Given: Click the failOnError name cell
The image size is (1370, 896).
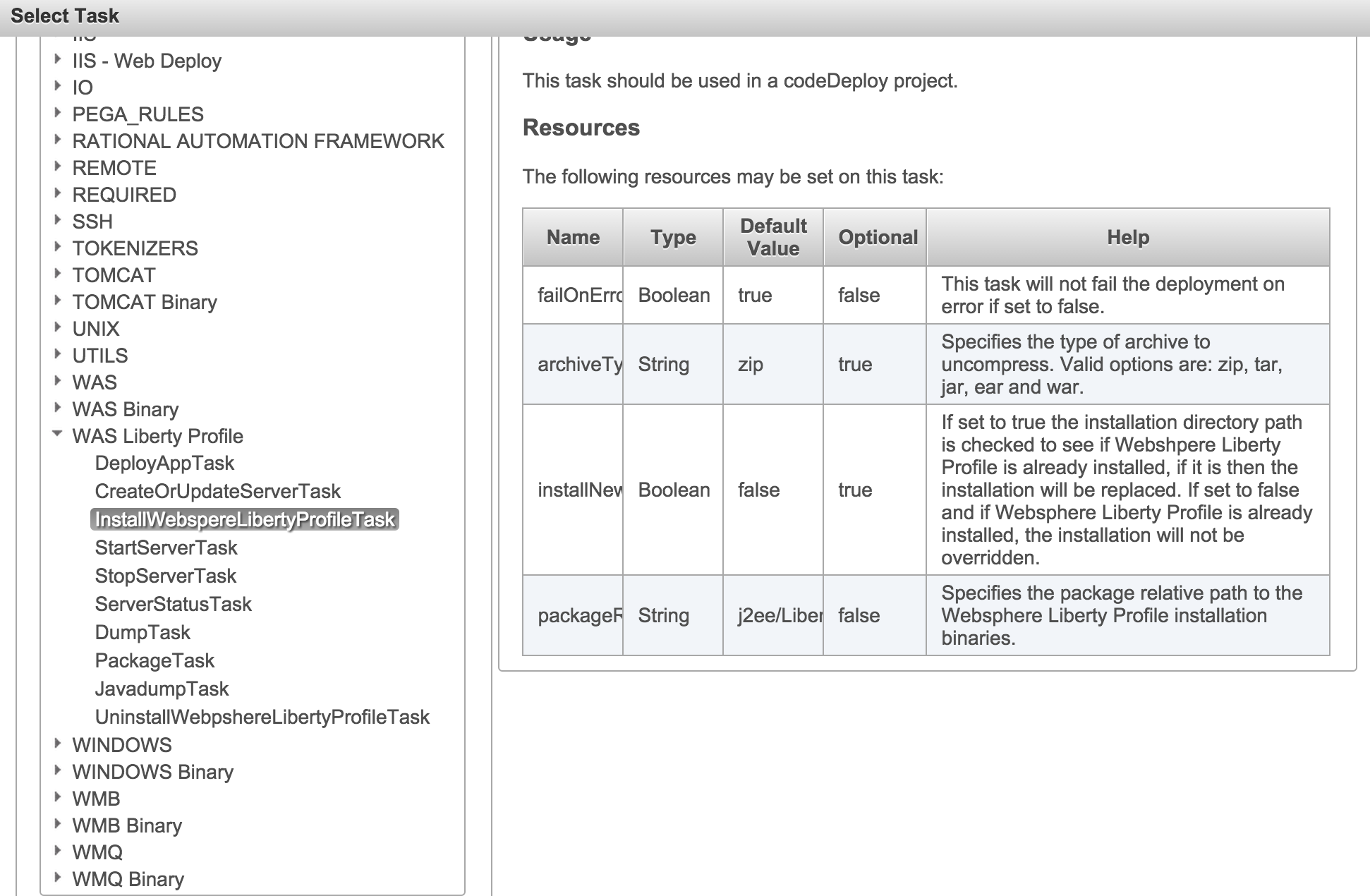Looking at the screenshot, I should pos(573,295).
